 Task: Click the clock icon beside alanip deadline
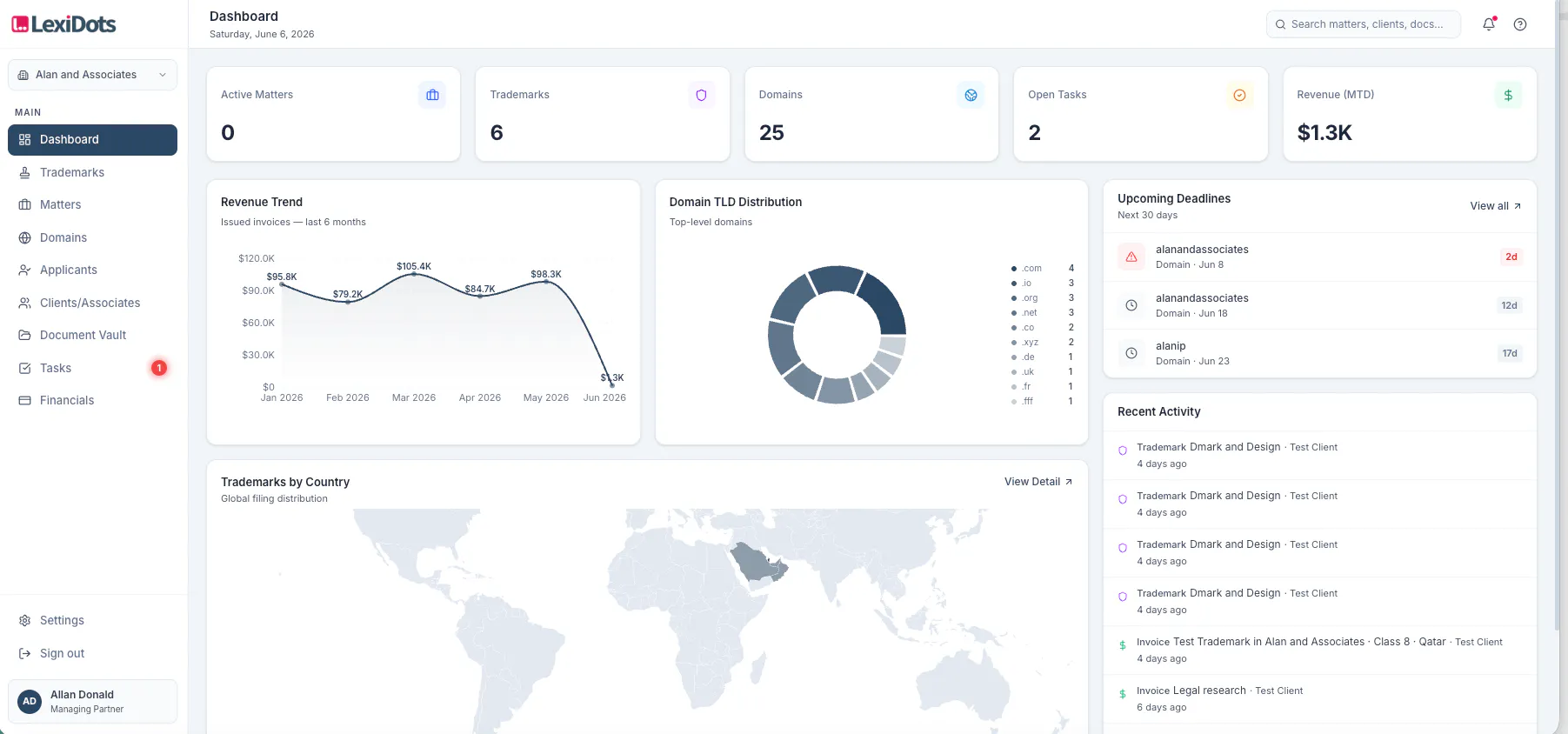tap(1131, 353)
